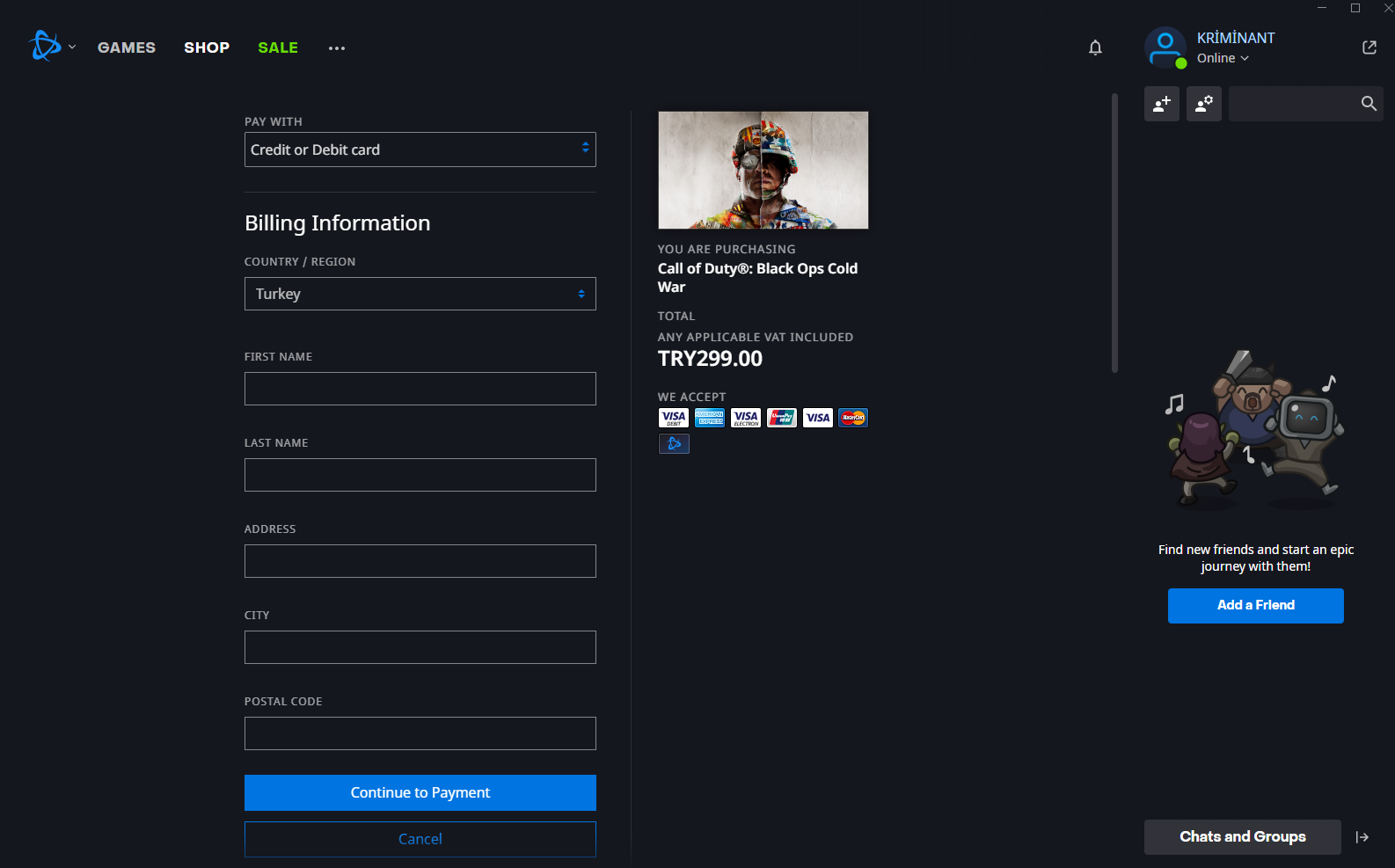Click the plain Visa card icon
This screenshot has width=1395, height=868.
tap(818, 418)
